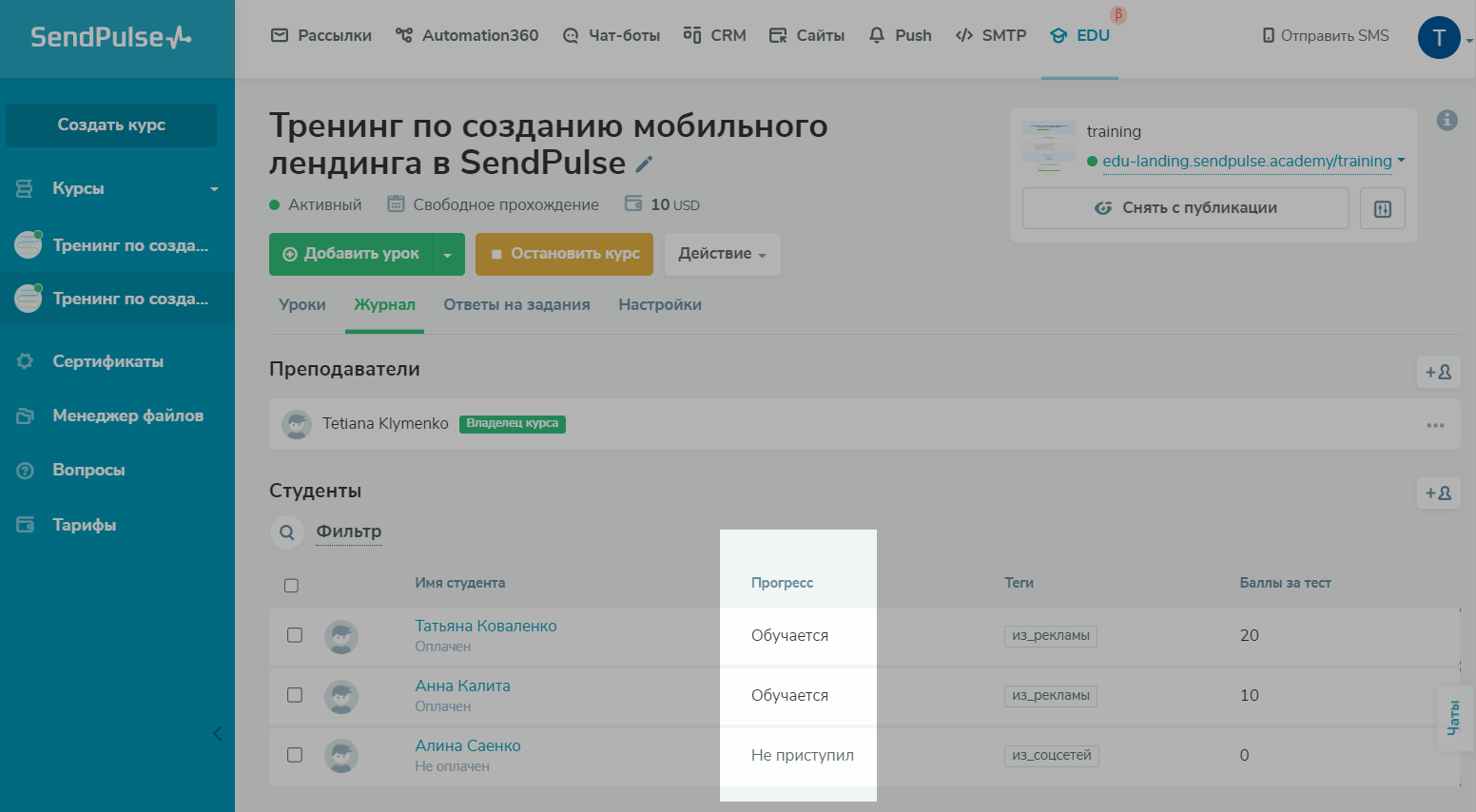Click add teacher icon in Преподаватели section
The width and height of the screenshot is (1476, 812).
pos(1438,373)
